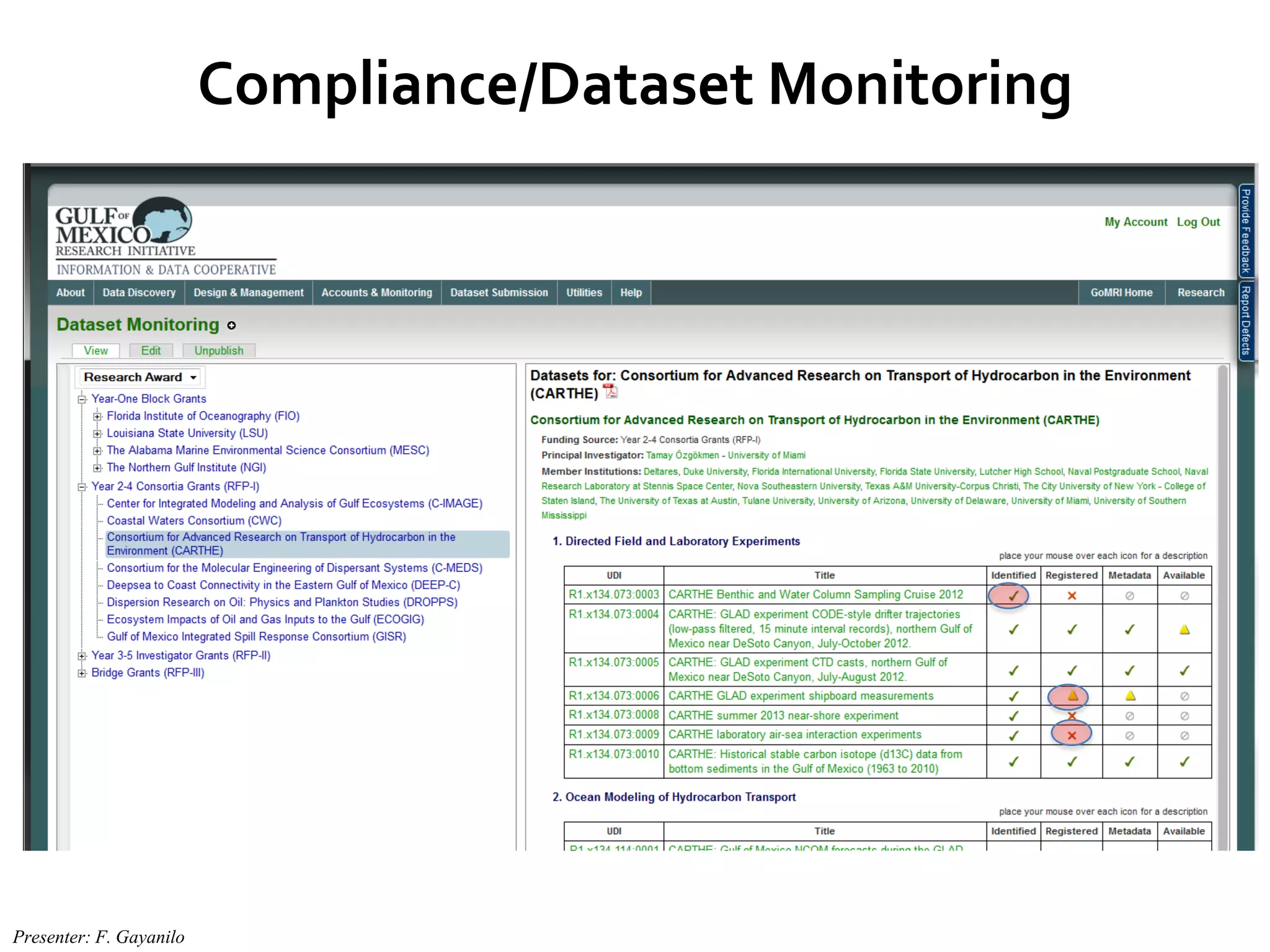
Task: Click the Available not-available icon for R1.x134.073:0006
Action: (x=1184, y=696)
